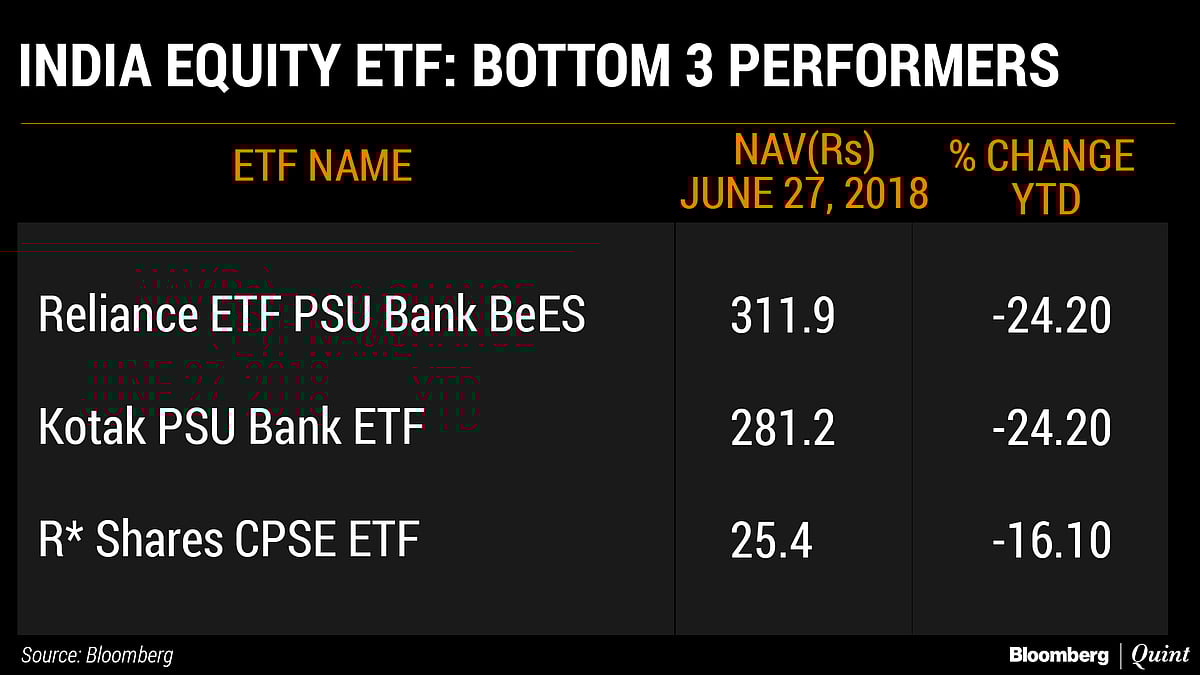
Task: Select the "% CHANGE" column header text
Action: click(x=1042, y=157)
